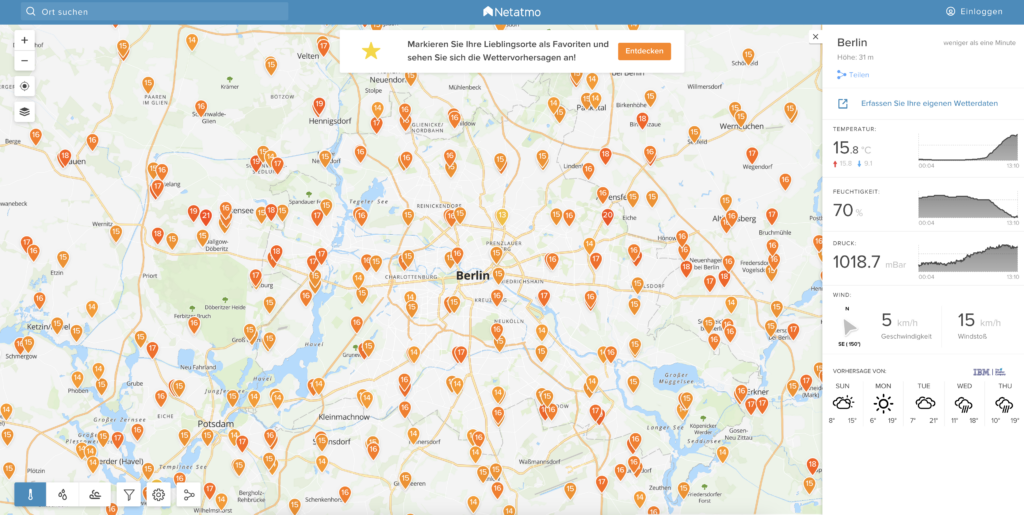
Task: Open map settings gear icon
Action: [x=158, y=494]
